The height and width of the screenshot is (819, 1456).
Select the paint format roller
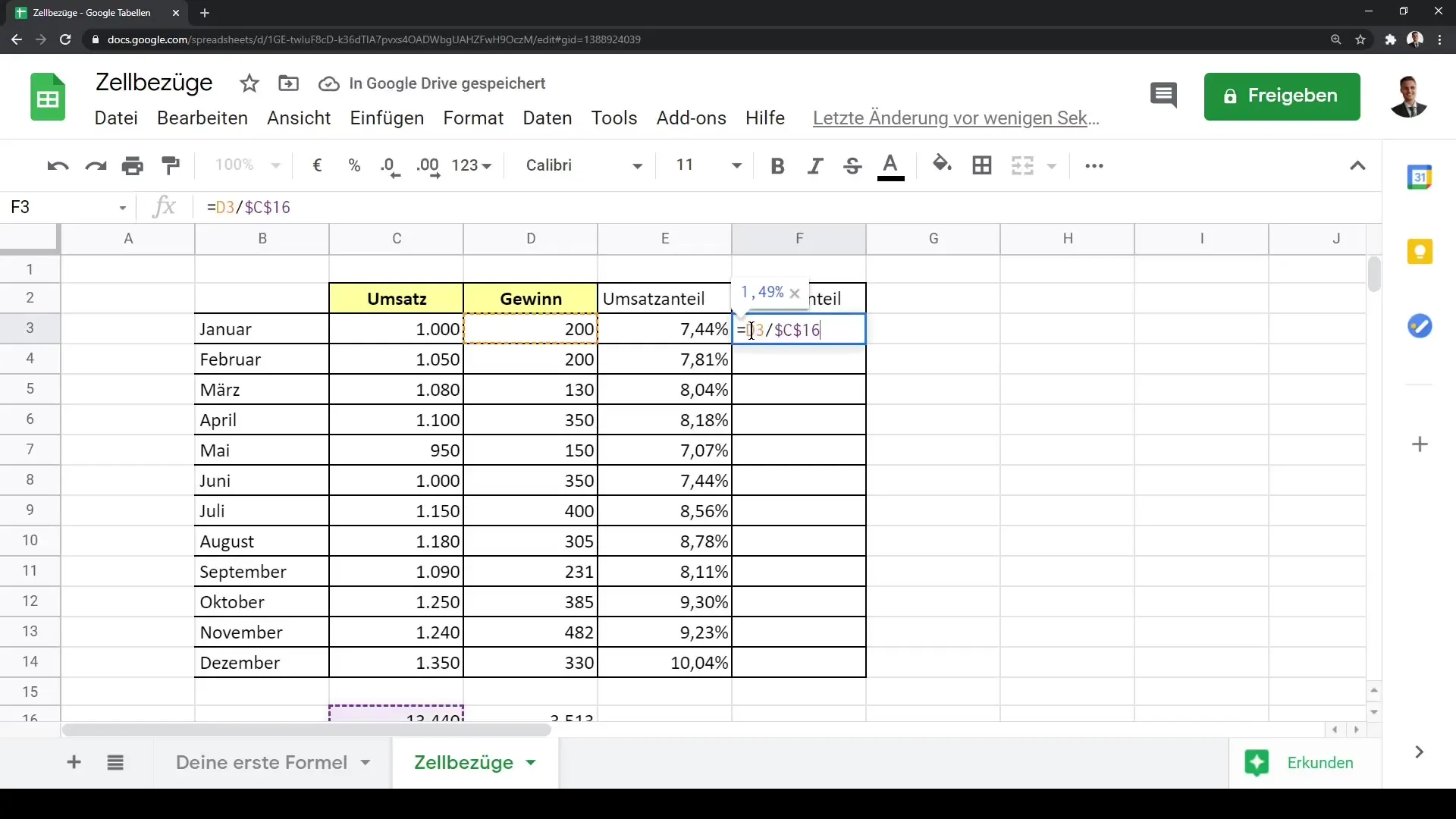(171, 165)
